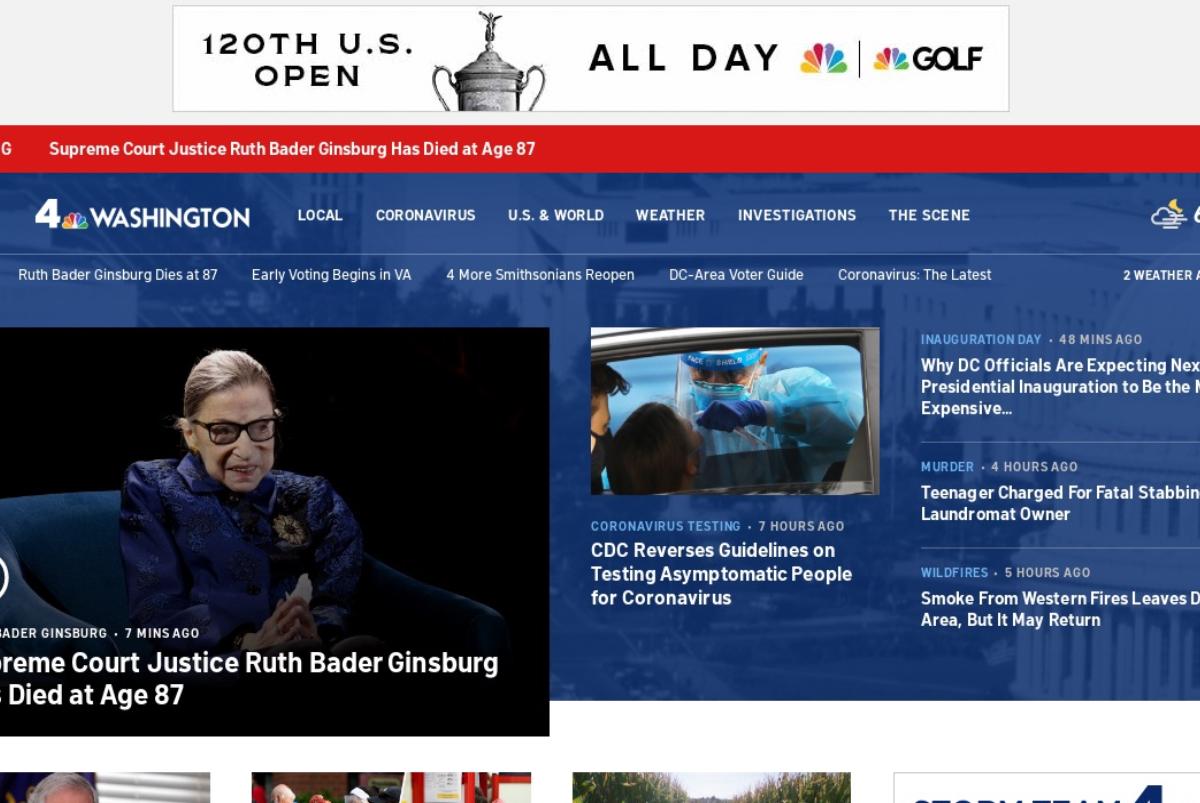Open the U.S. & World menu

(x=555, y=215)
